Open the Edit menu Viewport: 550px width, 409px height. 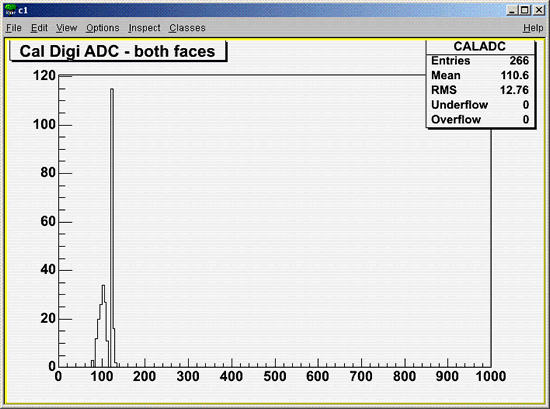pyautogui.click(x=39, y=28)
